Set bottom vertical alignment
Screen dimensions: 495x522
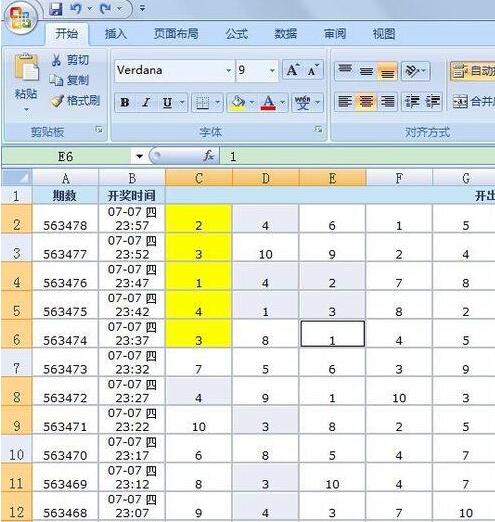pyautogui.click(x=387, y=71)
